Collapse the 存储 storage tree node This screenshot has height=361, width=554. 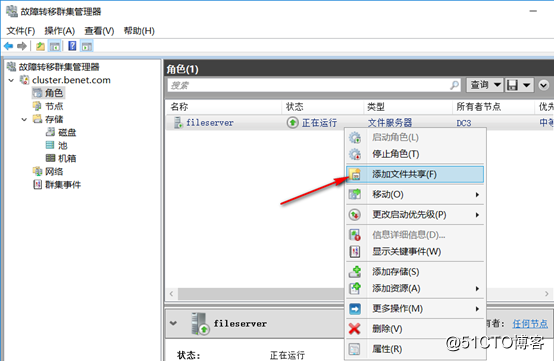click(24, 119)
